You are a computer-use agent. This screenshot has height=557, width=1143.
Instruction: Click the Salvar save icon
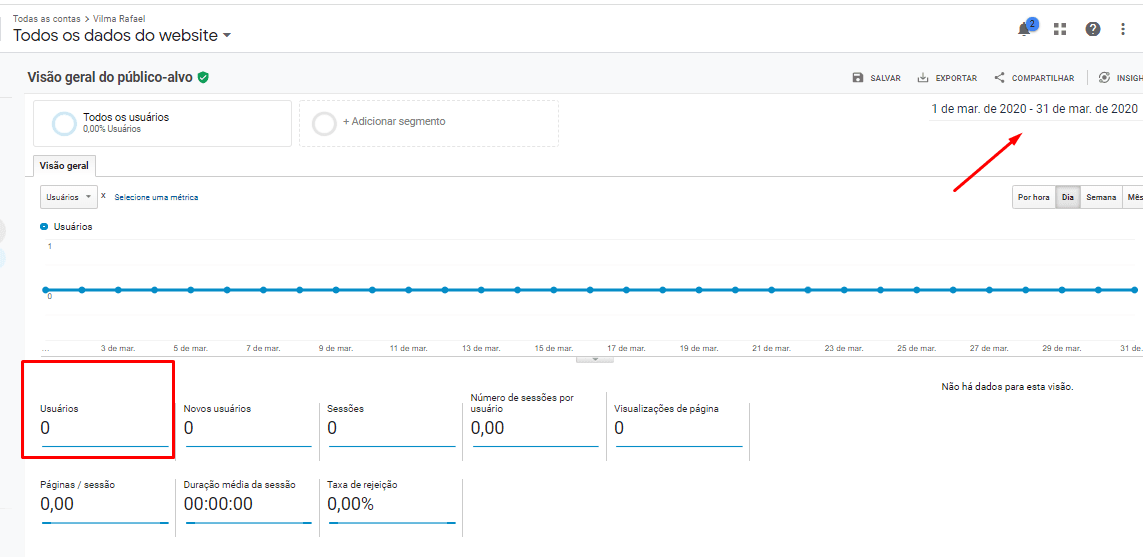click(858, 78)
